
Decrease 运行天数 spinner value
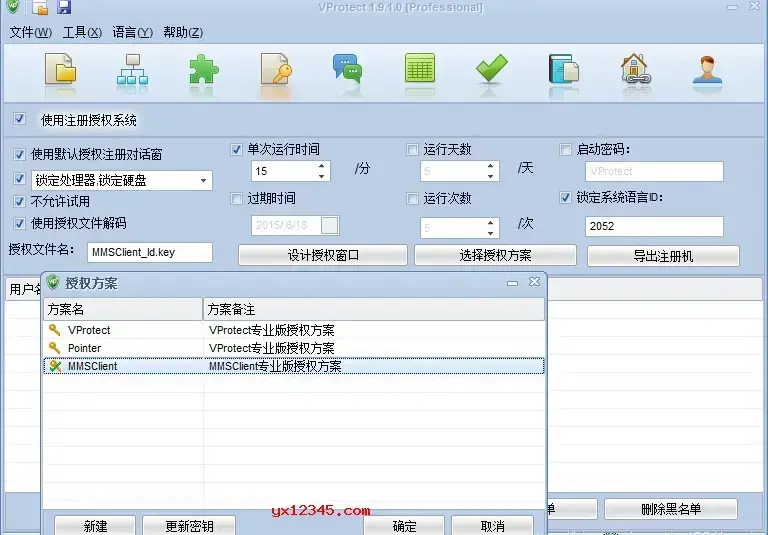[x=490, y=176]
